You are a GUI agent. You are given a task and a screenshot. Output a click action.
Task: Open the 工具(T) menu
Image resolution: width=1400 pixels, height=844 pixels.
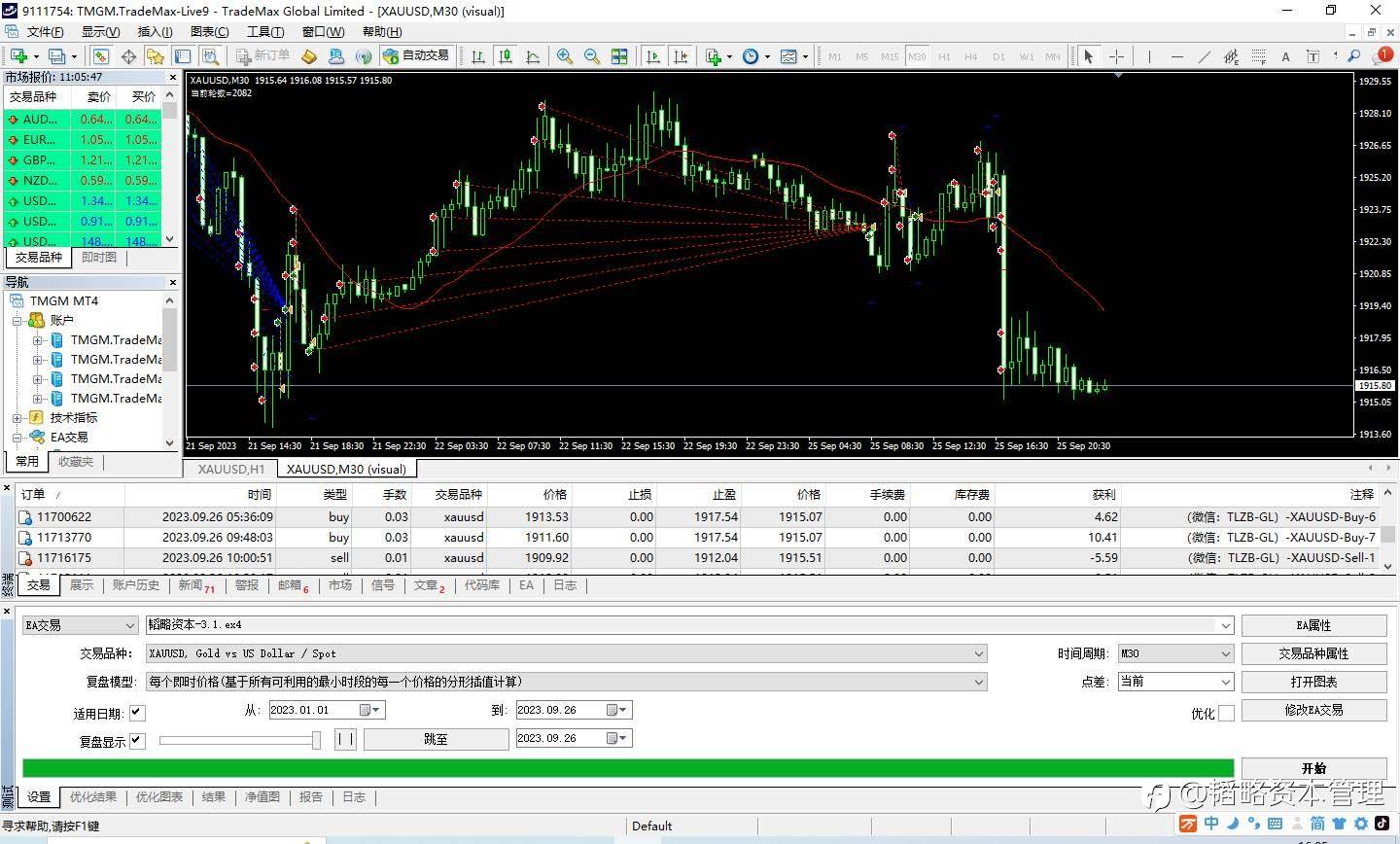[265, 32]
